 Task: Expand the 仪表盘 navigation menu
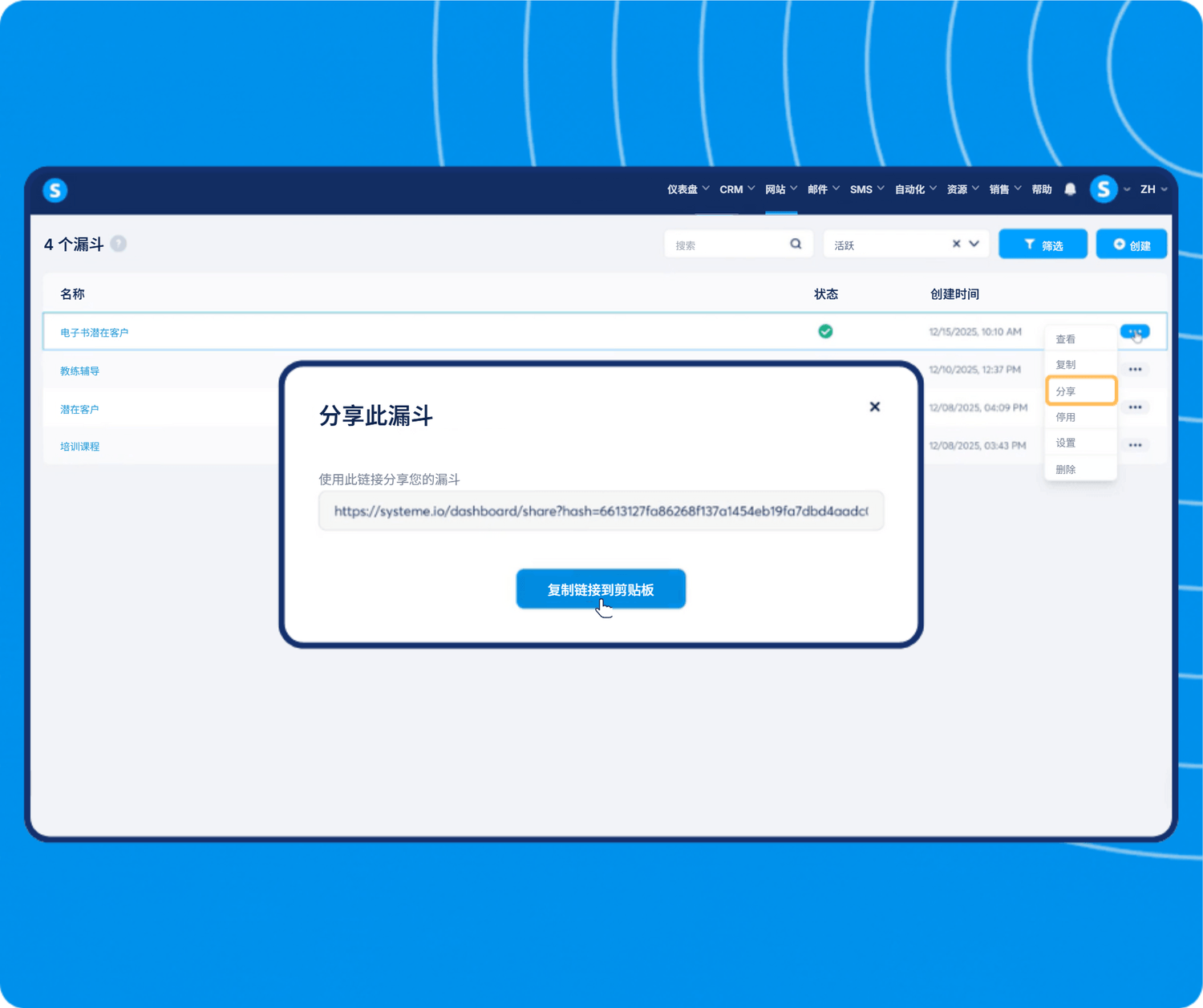688,189
